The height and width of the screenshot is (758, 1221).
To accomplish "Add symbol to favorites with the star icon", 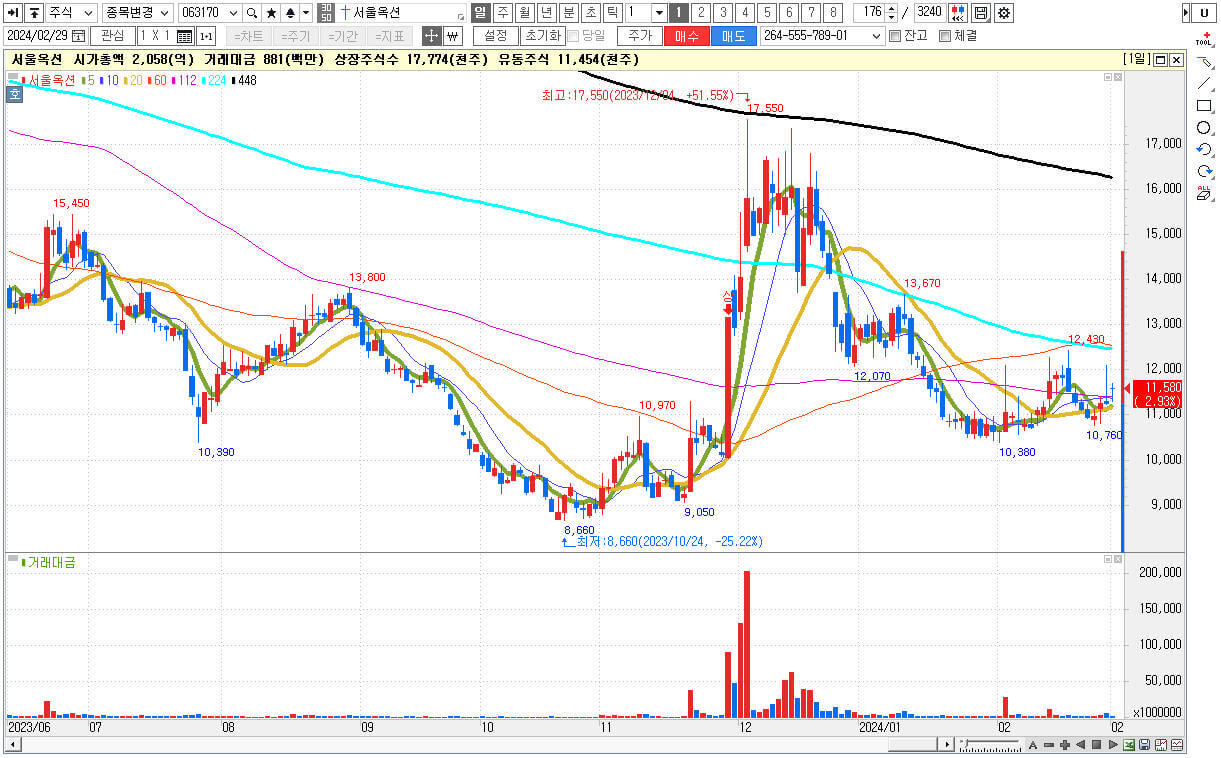I will (271, 13).
